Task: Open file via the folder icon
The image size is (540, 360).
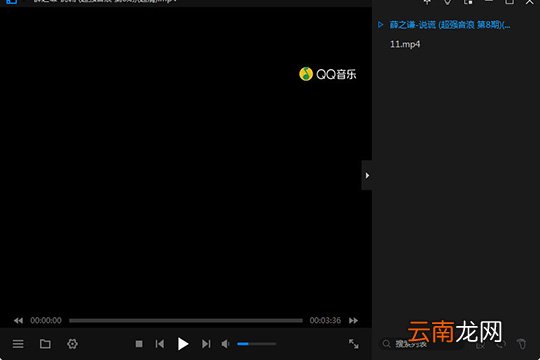Action: (x=45, y=344)
